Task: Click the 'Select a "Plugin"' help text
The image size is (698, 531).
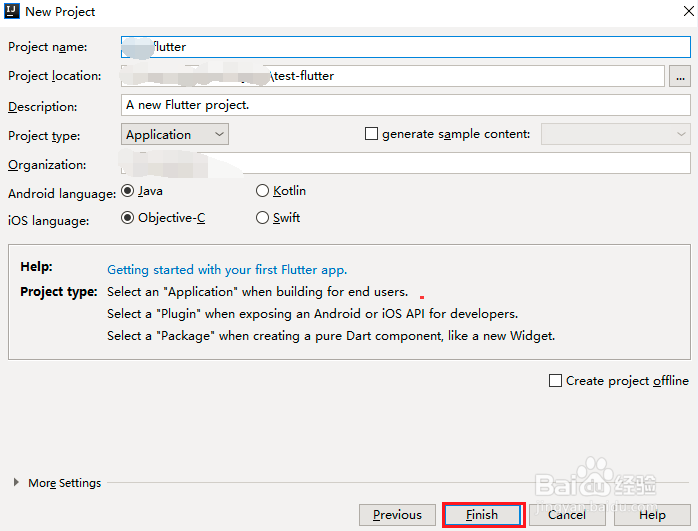Action: 312,314
